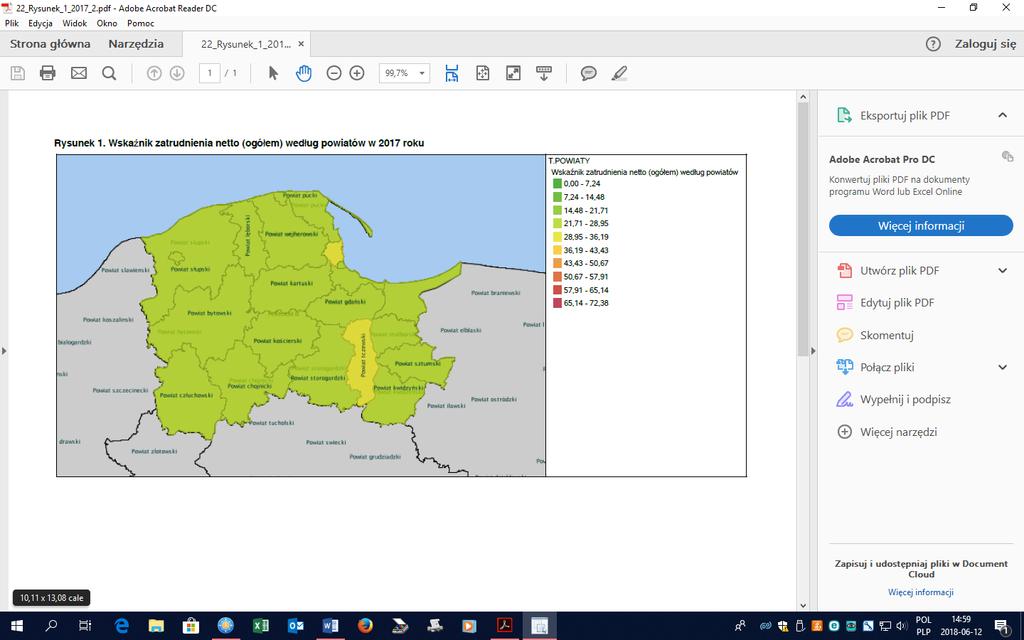This screenshot has width=1024, height=640.
Task: Click the Save file icon
Action: pyautogui.click(x=18, y=73)
